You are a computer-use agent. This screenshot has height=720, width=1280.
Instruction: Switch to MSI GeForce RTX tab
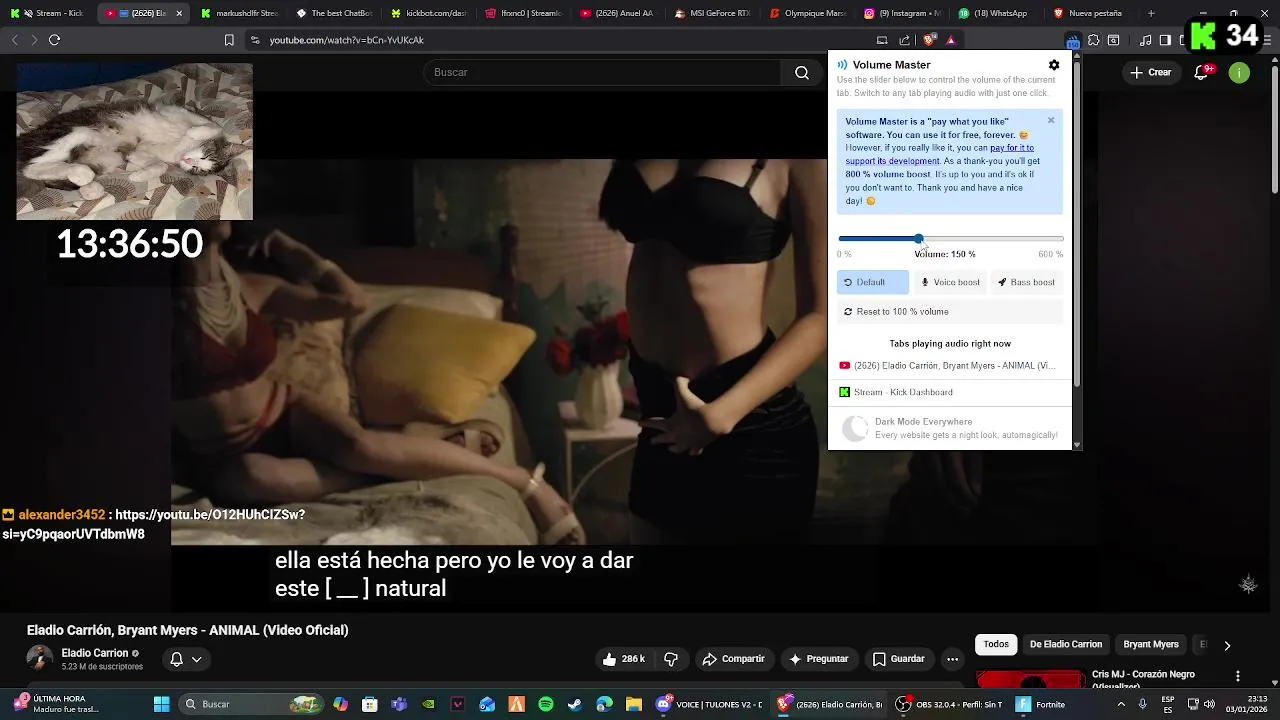(x=714, y=13)
